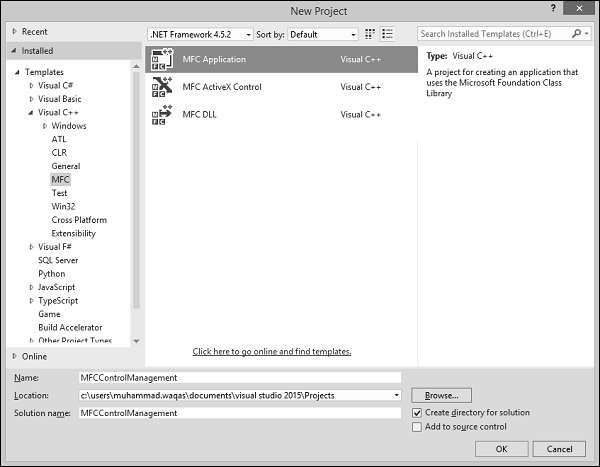Click the Solution name input field
Screen dimensions: 600x467
tap(240, 413)
